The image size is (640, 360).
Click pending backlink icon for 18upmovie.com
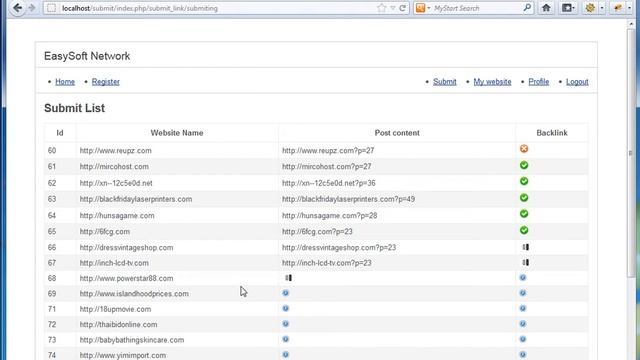523,309
